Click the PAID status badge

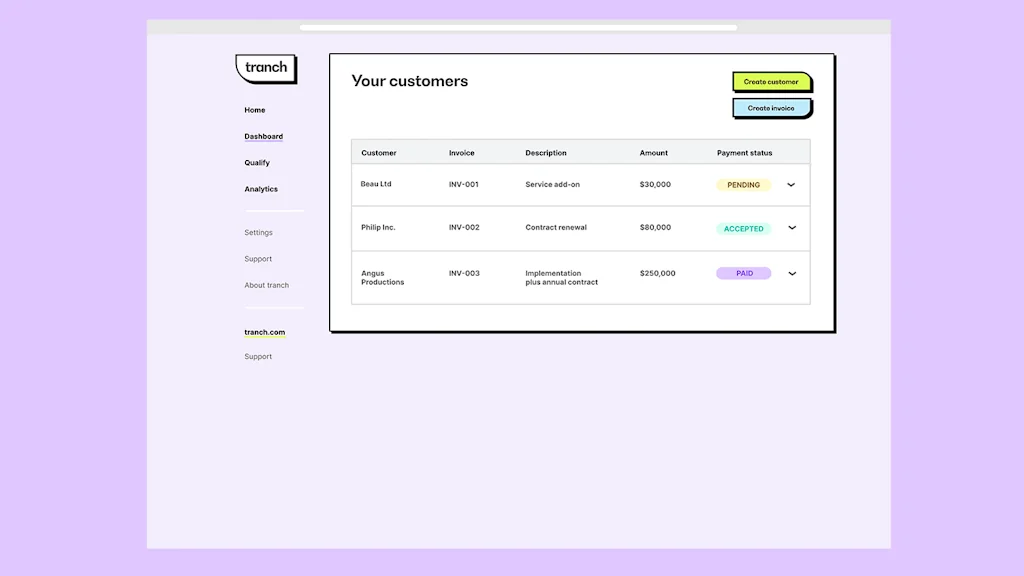click(743, 273)
